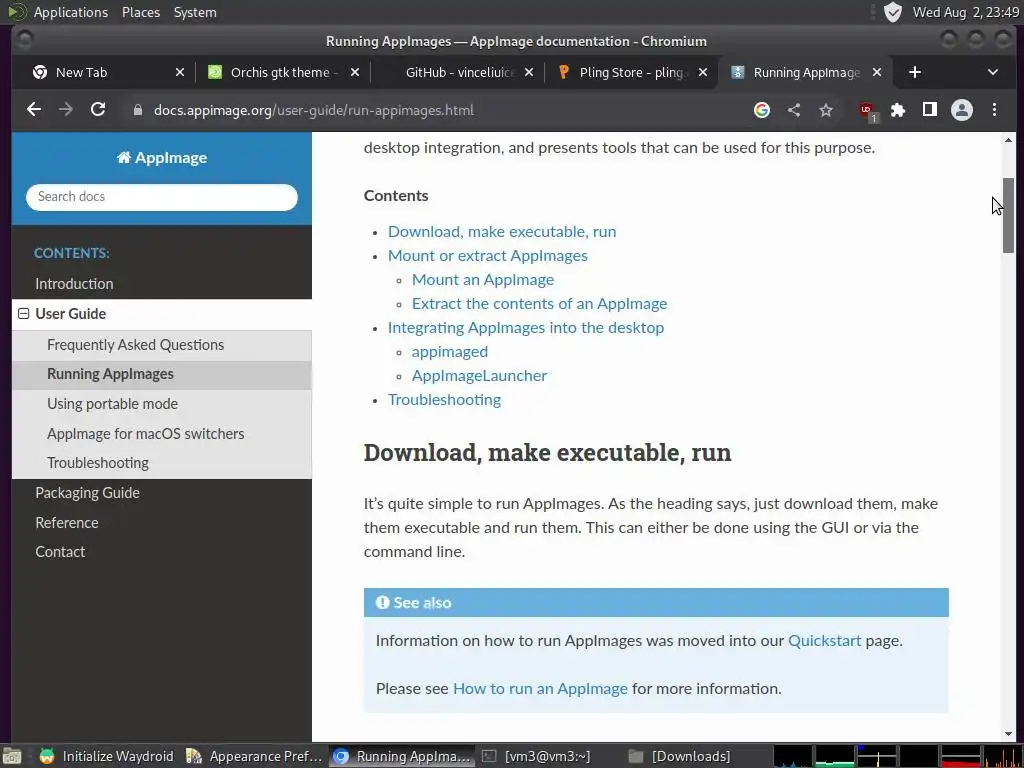
Task: Jump to Mount or extract AppImages
Action: pyautogui.click(x=488, y=255)
